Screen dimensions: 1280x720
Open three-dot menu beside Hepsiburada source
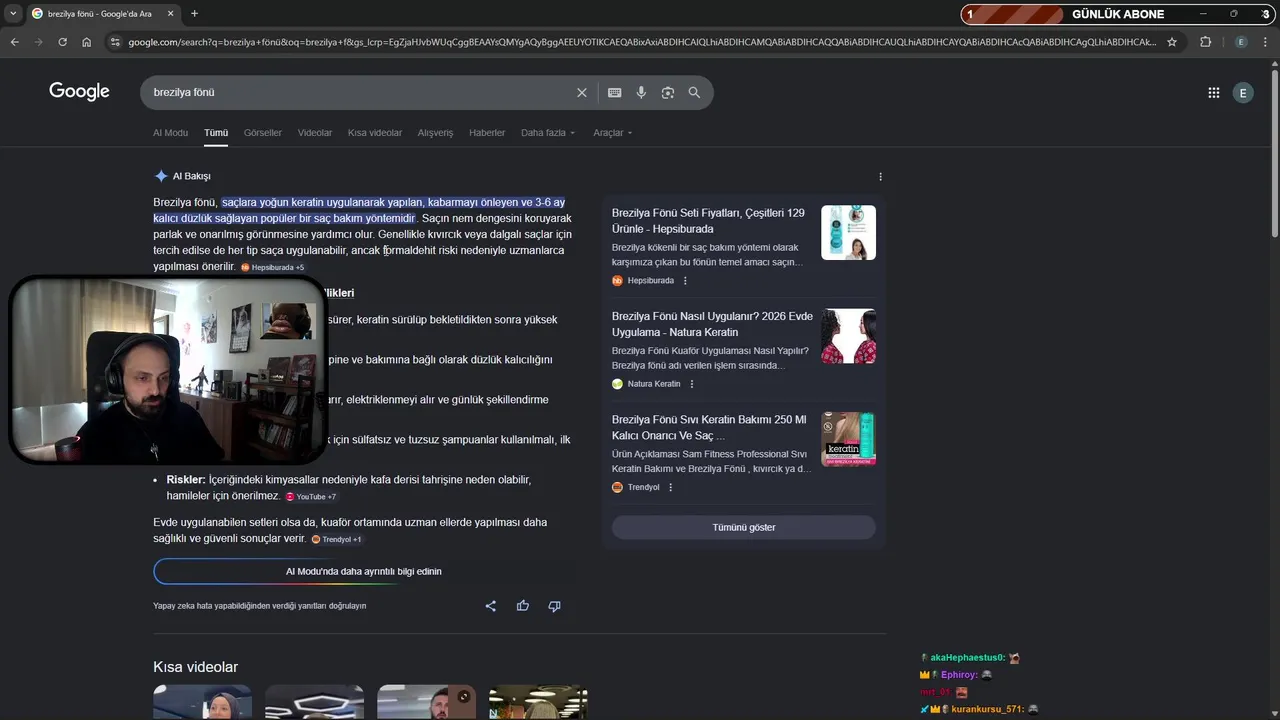(685, 281)
